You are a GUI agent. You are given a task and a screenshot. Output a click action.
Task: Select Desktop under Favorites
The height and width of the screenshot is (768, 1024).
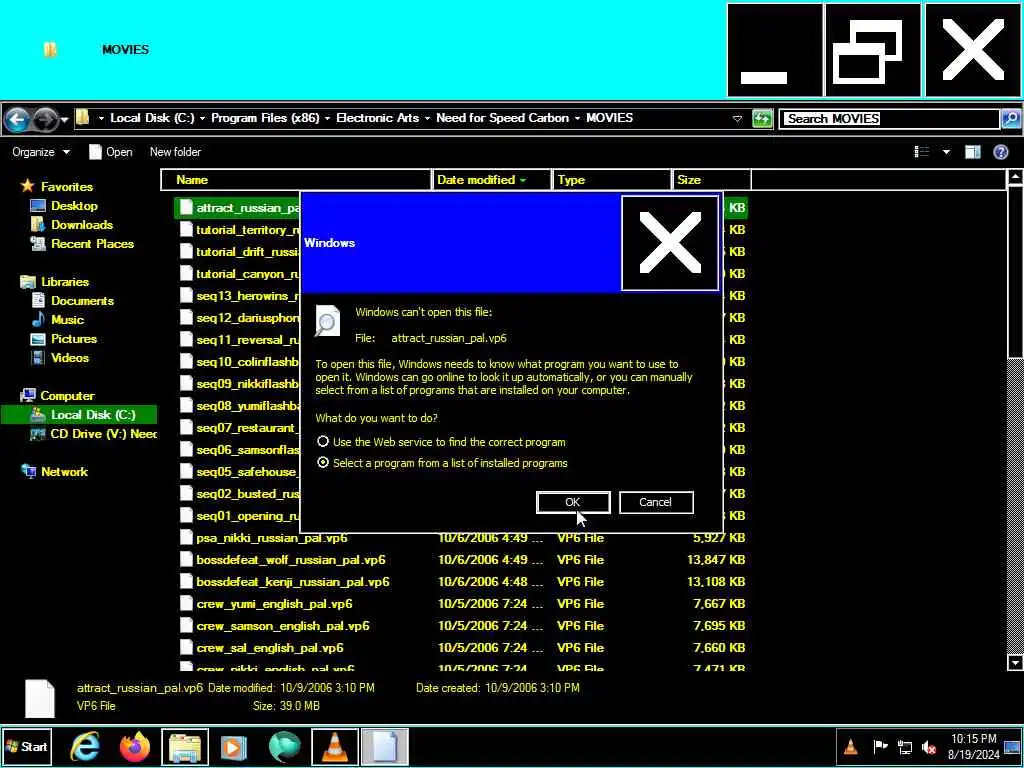[x=74, y=206]
